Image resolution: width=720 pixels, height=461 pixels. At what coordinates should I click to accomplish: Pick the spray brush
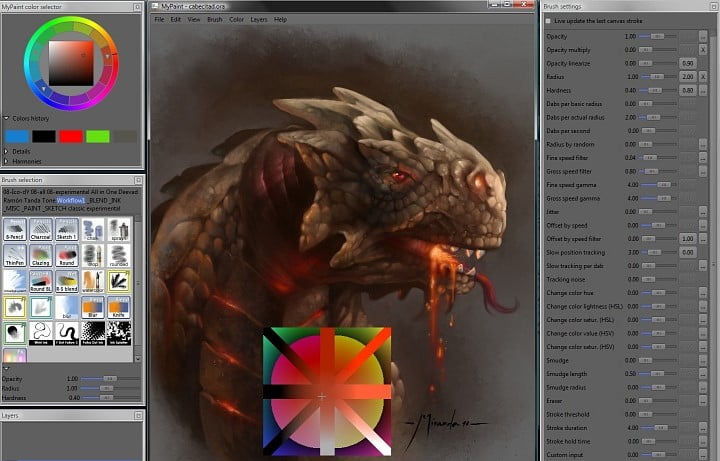[x=118, y=230]
